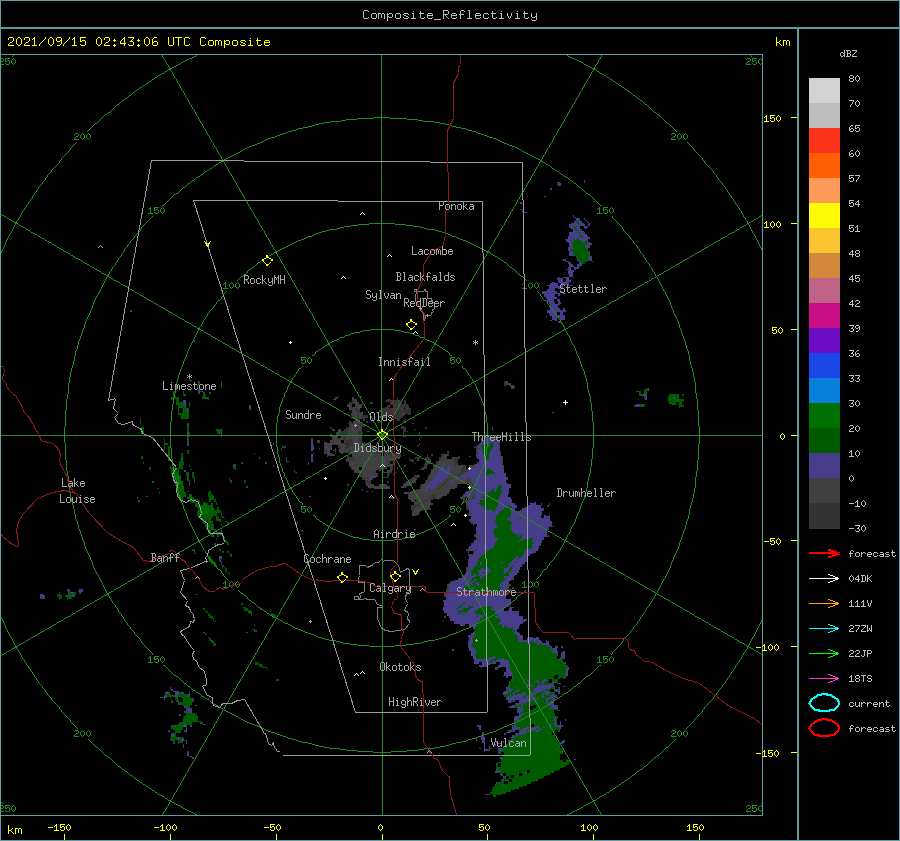Select yellow diamond marker below Cochrane
This screenshot has height=841, width=900.
coord(343,577)
